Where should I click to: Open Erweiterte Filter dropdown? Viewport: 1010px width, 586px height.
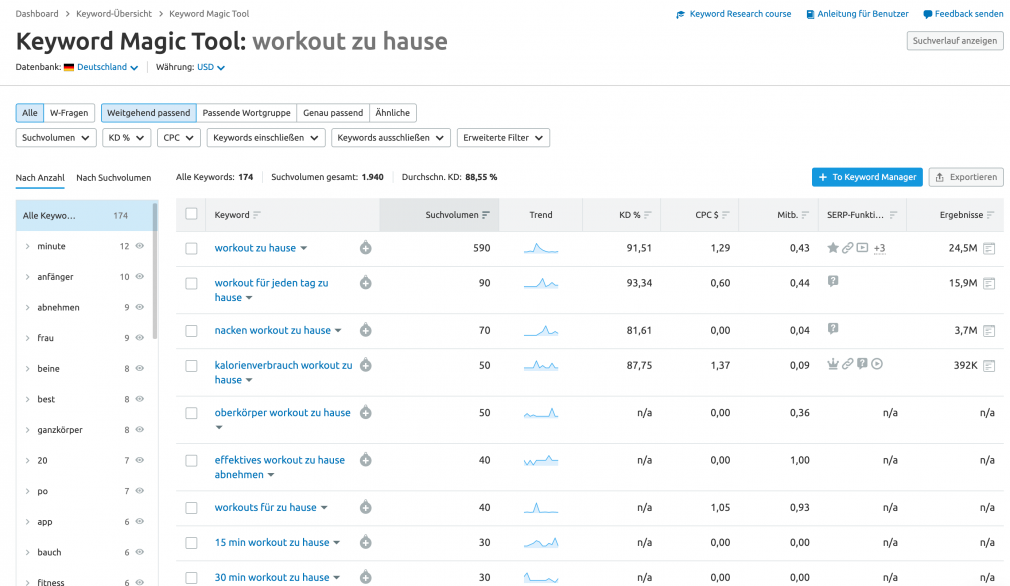(503, 138)
